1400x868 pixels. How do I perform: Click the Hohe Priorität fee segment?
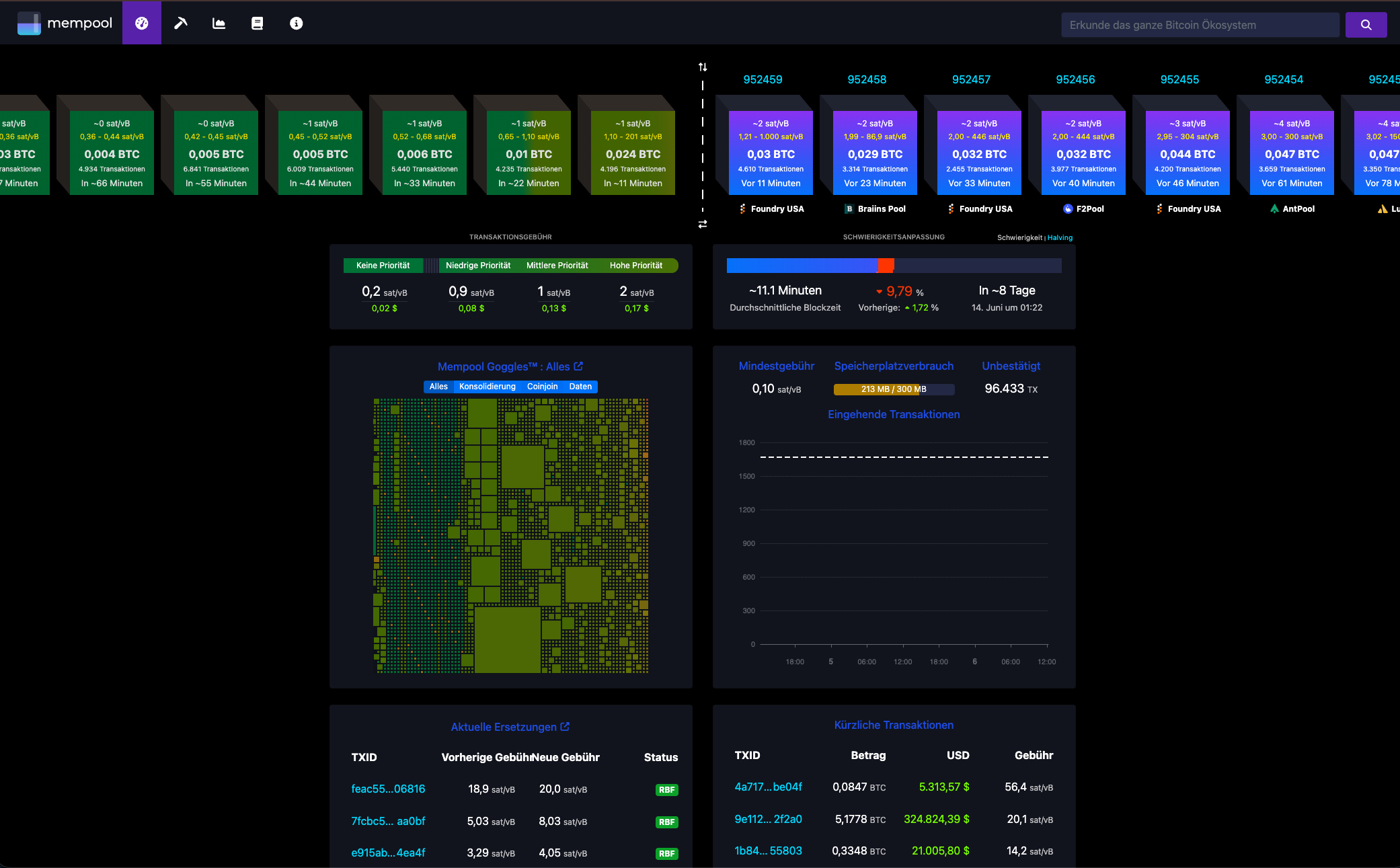(x=636, y=266)
